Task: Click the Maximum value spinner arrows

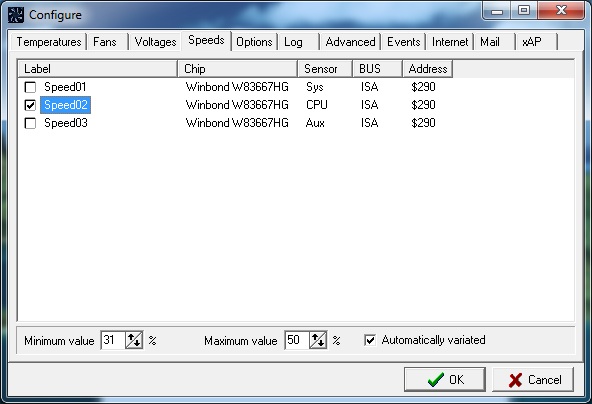Action: 318,340
